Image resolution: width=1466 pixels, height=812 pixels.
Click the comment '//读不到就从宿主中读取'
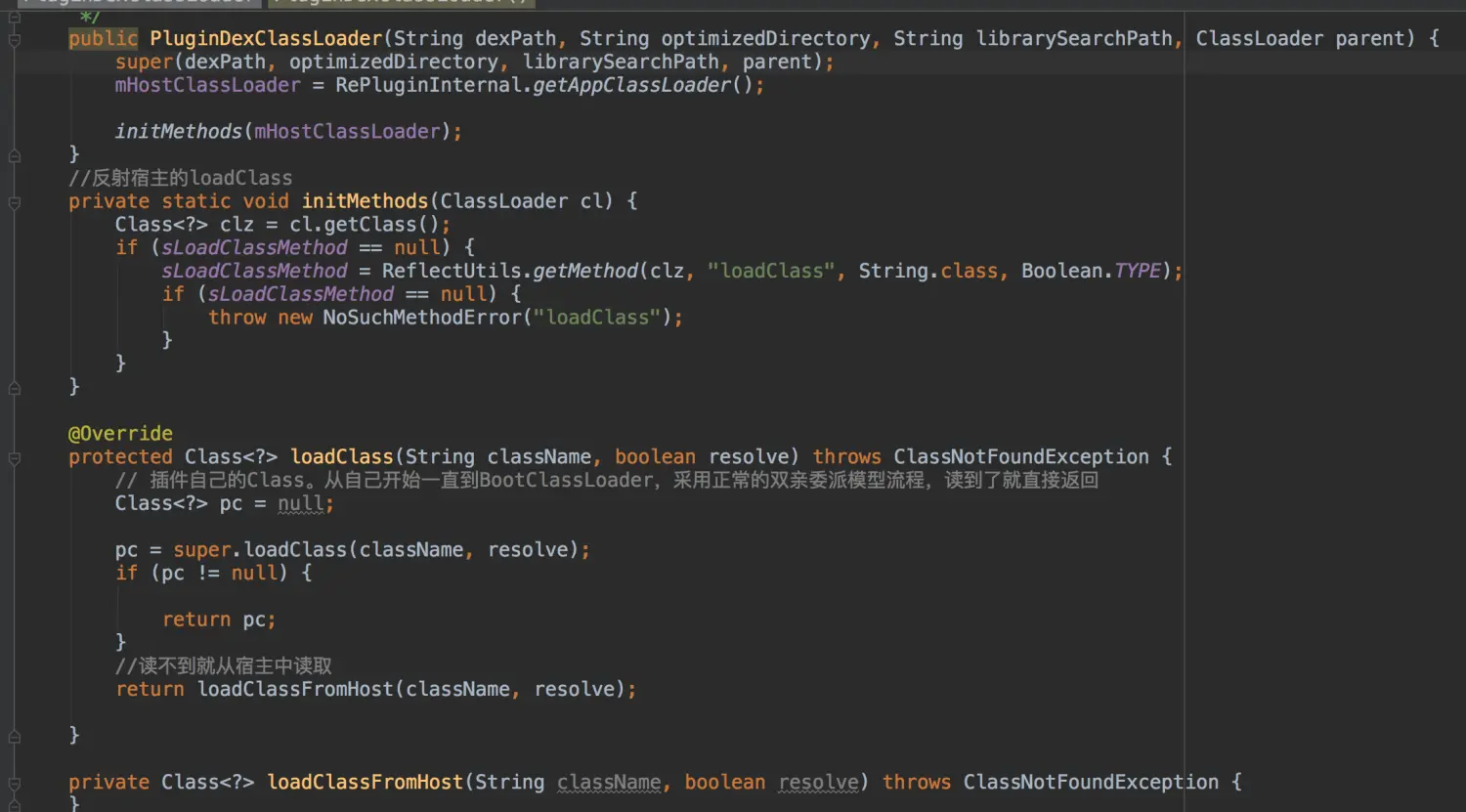coord(223,666)
